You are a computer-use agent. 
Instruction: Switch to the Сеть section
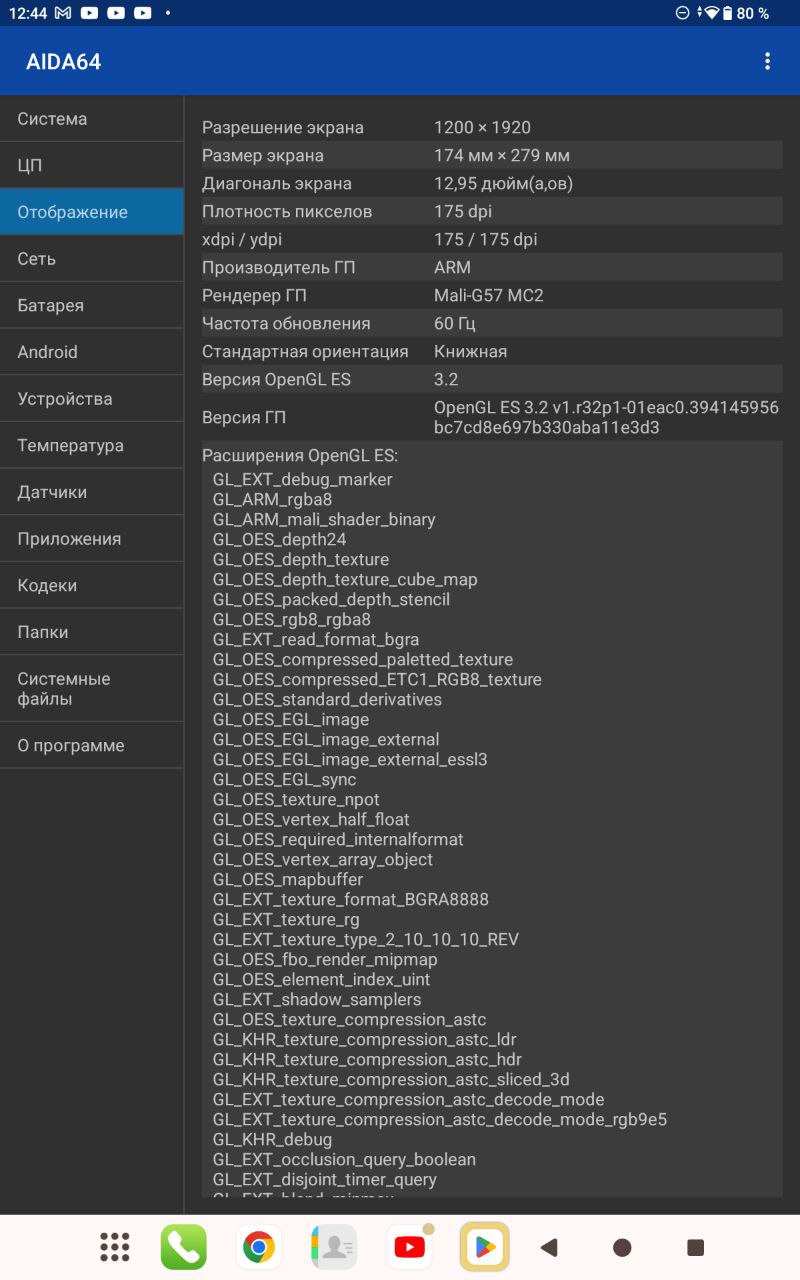91,259
